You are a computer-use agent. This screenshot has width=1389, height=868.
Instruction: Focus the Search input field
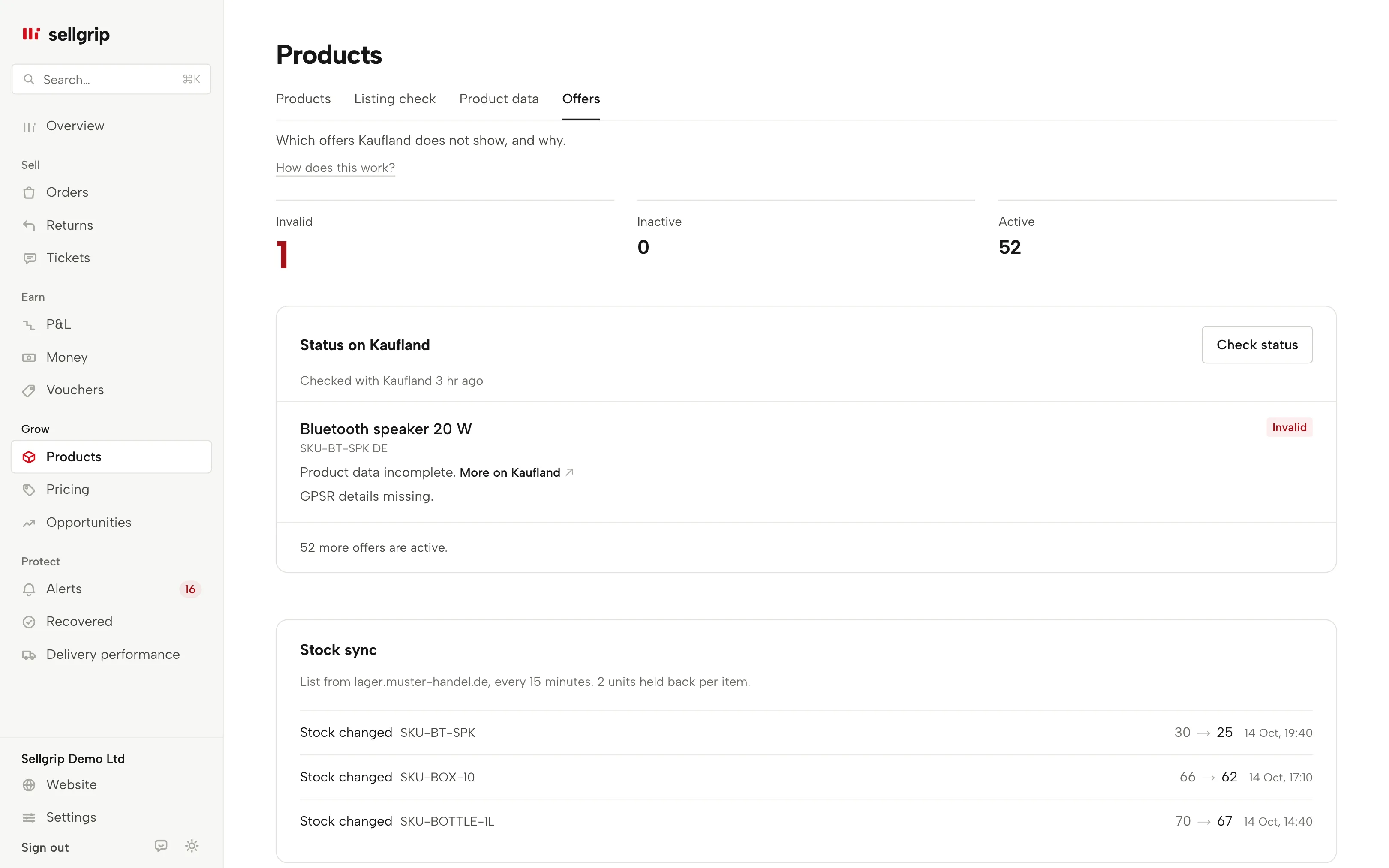coord(111,79)
